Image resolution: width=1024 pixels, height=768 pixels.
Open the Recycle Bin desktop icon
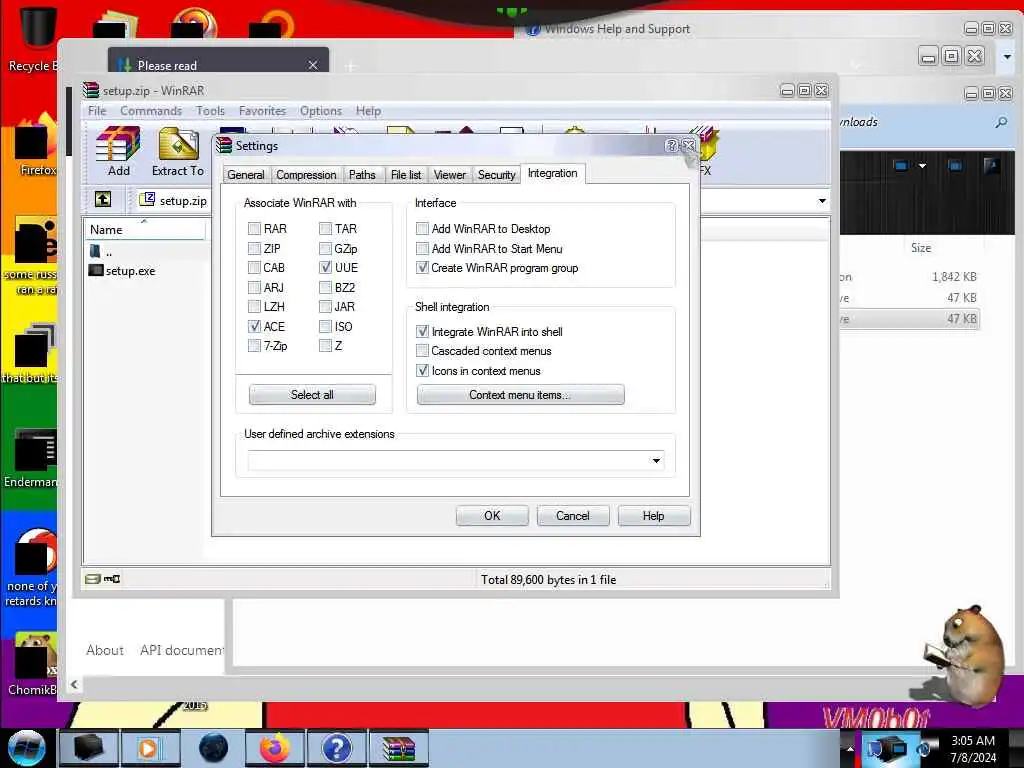point(36,36)
